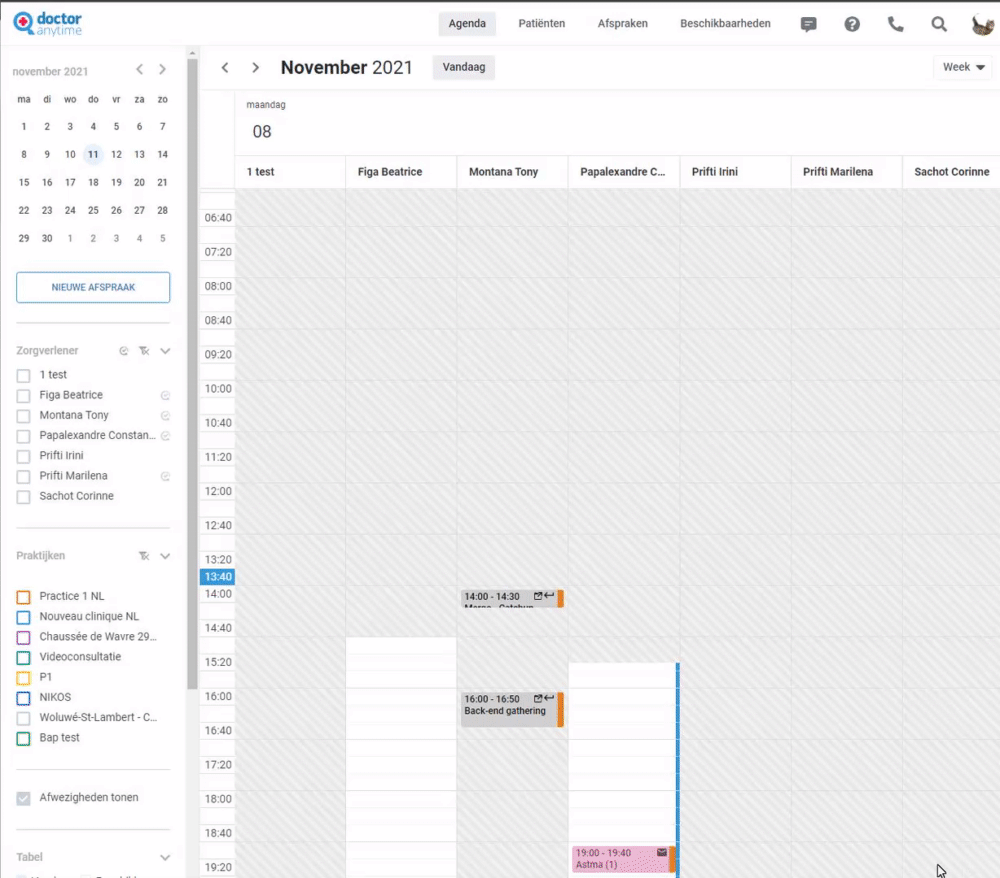
Task: Open search with the magnifying glass icon
Action: click(x=939, y=24)
